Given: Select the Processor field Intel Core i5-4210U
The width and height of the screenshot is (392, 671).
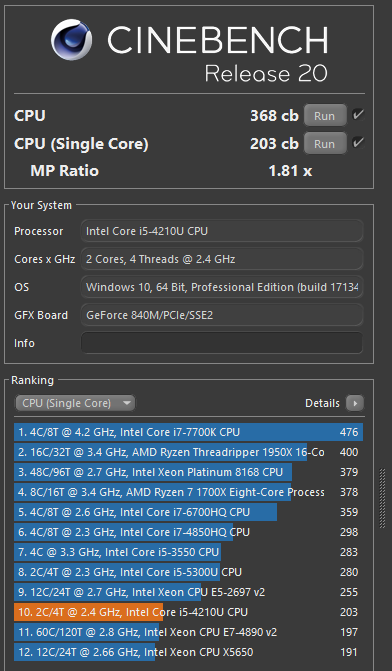Looking at the screenshot, I should click(x=222, y=231).
